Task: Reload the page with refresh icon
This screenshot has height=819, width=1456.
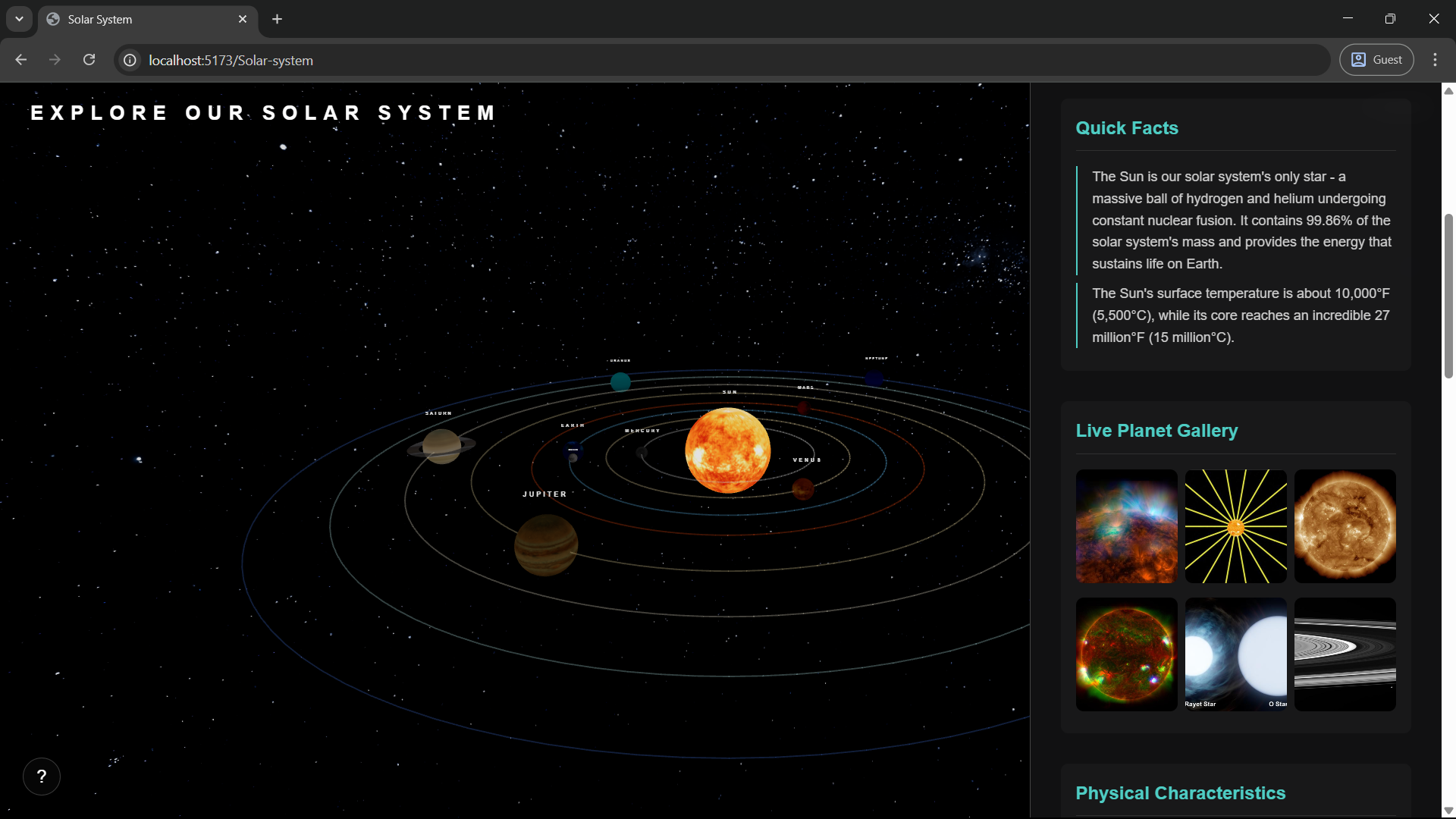Action: point(89,60)
